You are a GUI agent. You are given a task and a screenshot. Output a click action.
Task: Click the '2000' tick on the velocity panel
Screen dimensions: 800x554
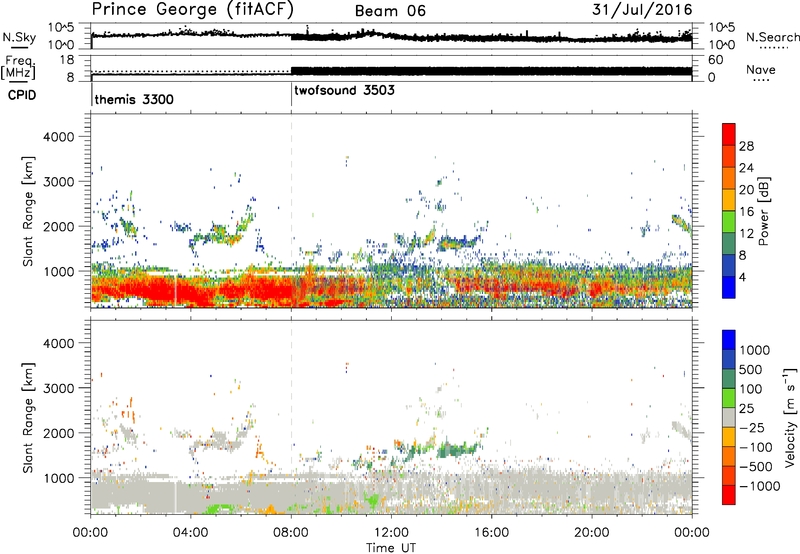point(59,433)
